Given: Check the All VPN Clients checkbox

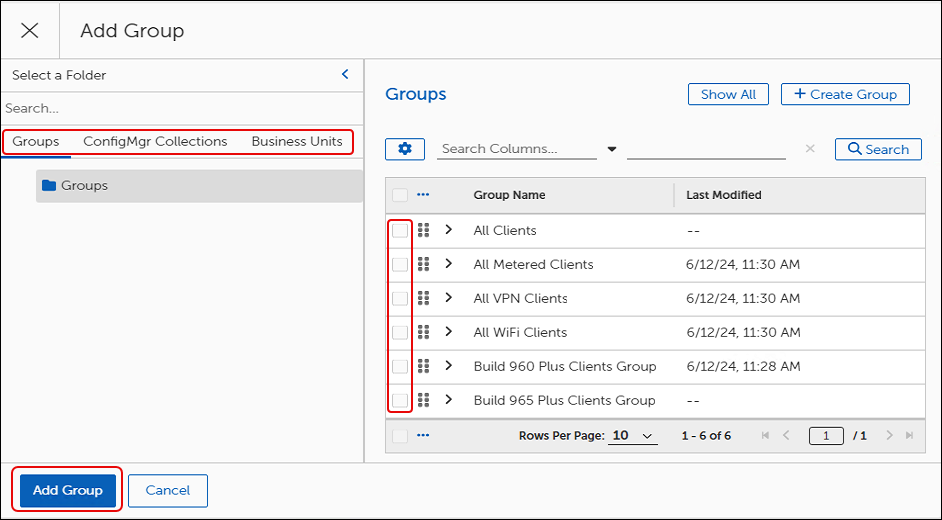Looking at the screenshot, I should click(400, 298).
